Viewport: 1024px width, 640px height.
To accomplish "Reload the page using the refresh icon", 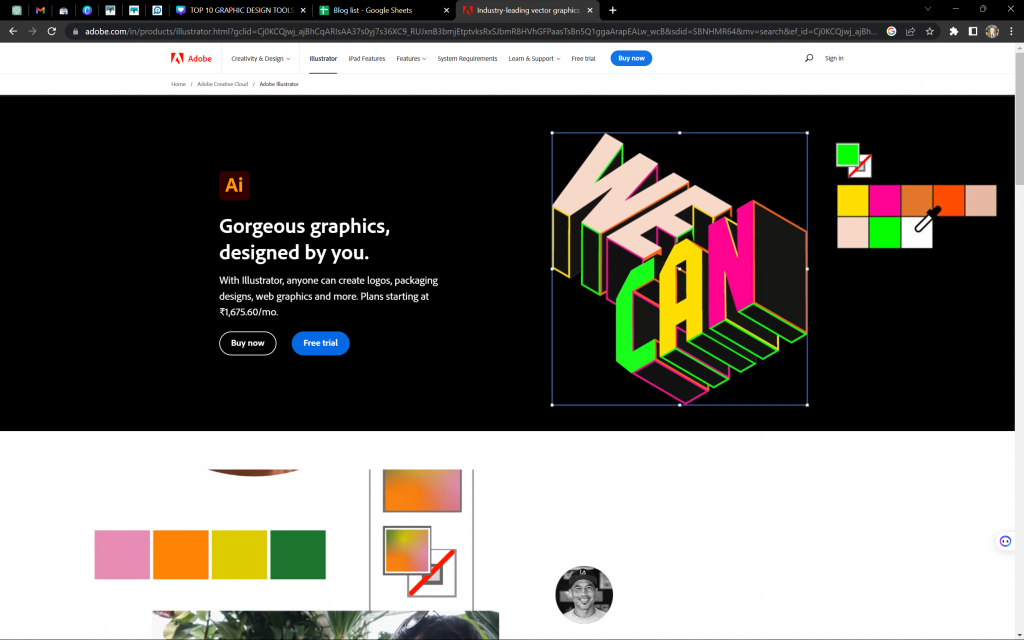I will pyautogui.click(x=52, y=31).
